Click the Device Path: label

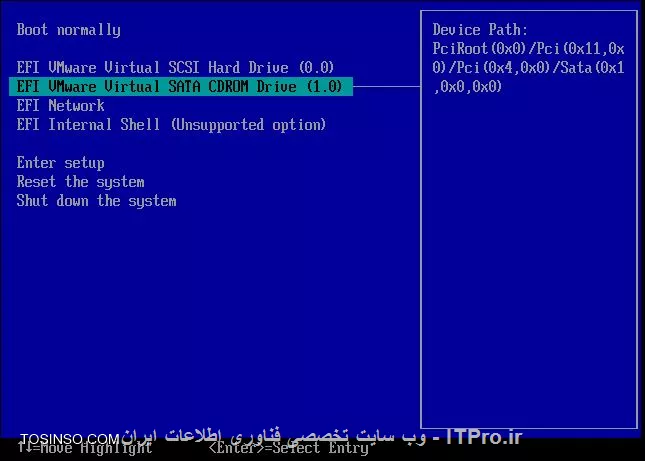(x=480, y=30)
